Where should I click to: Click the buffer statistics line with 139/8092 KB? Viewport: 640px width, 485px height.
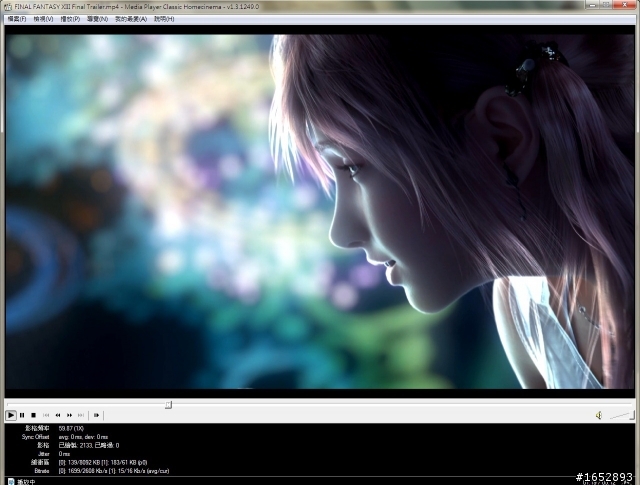click(89, 462)
